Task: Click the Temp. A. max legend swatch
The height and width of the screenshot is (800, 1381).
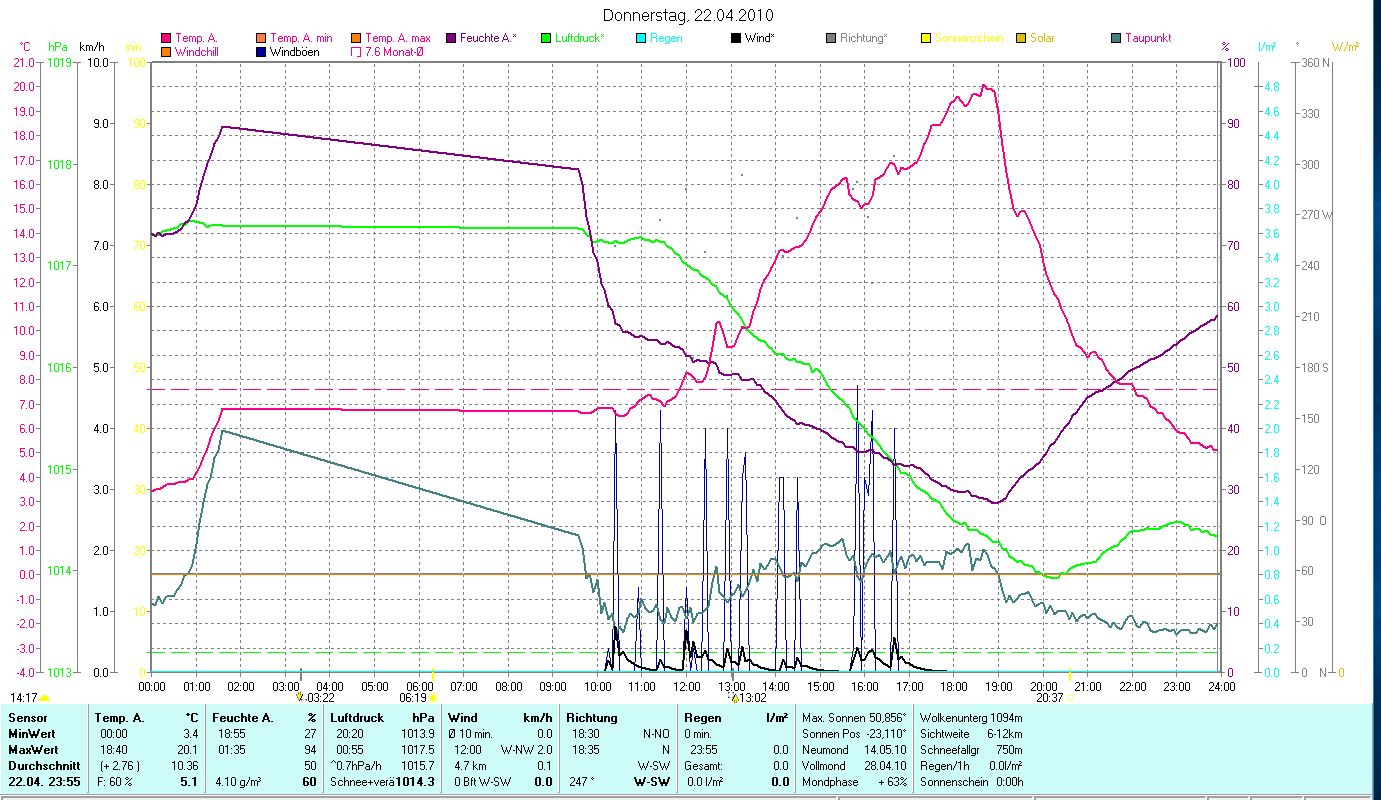Action: point(356,38)
